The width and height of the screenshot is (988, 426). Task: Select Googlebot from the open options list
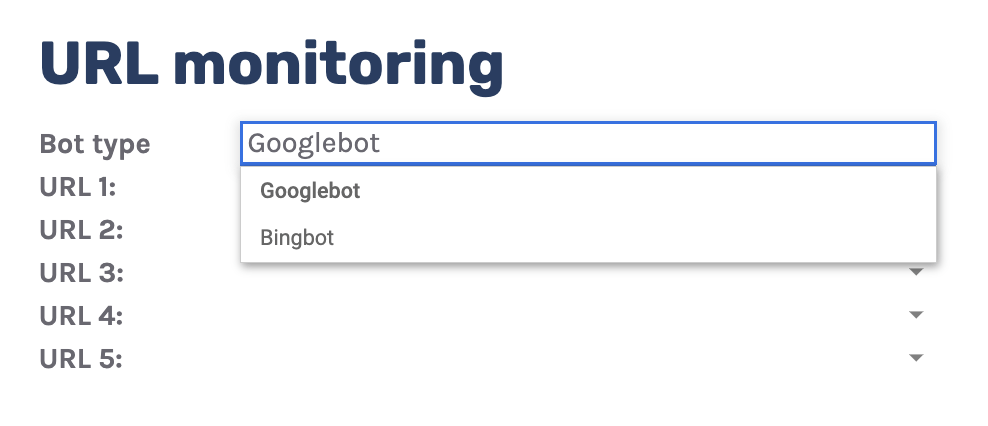point(310,191)
